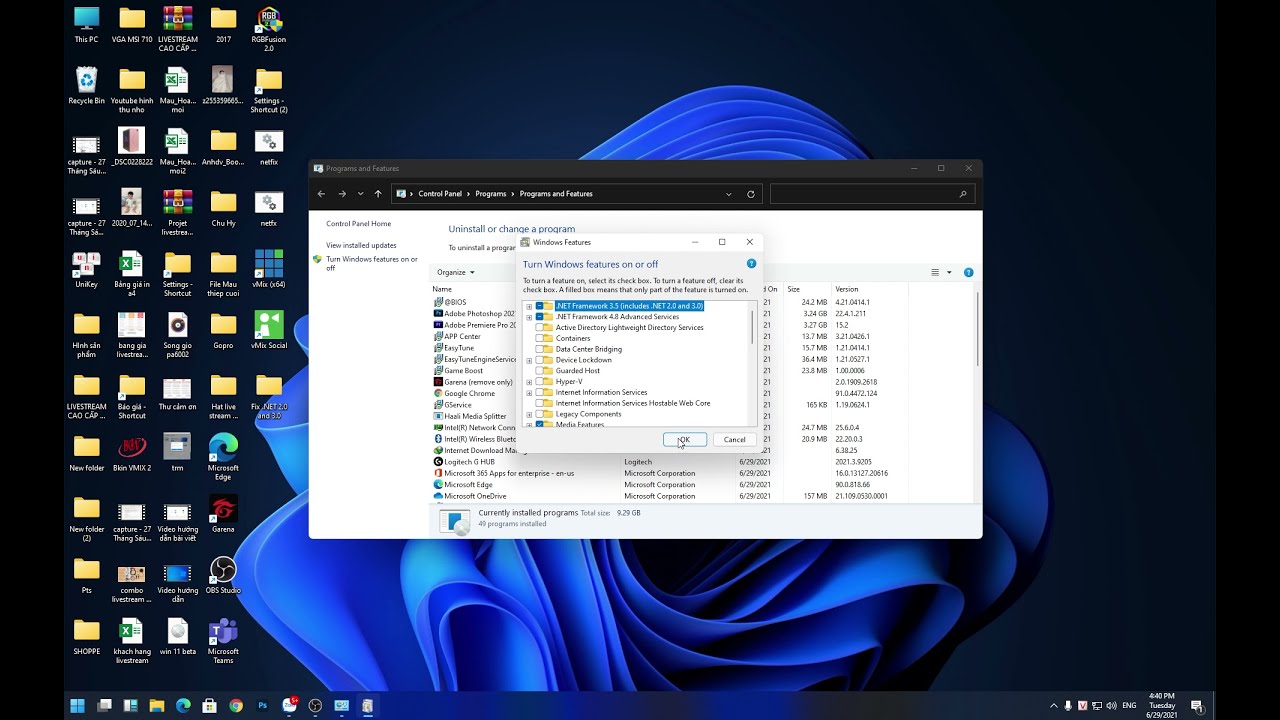Open the Organize dropdown menu
Image resolution: width=1280 pixels, height=720 pixels.
coord(455,272)
